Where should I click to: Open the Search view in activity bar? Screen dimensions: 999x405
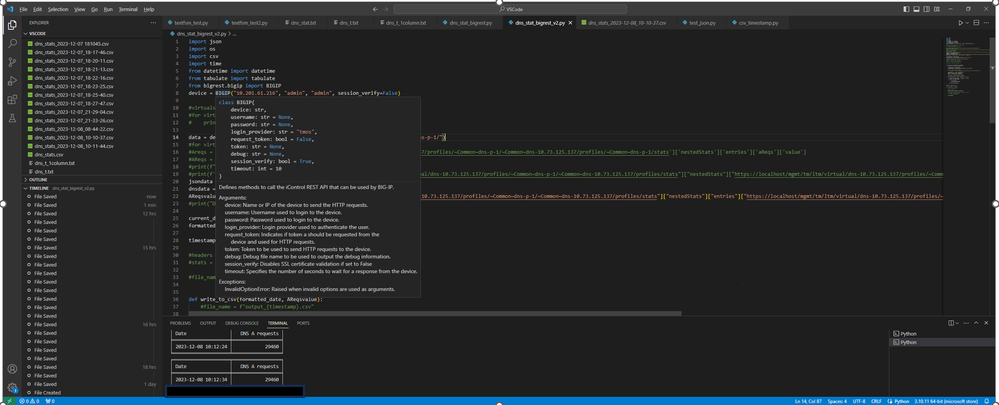click(x=12, y=43)
